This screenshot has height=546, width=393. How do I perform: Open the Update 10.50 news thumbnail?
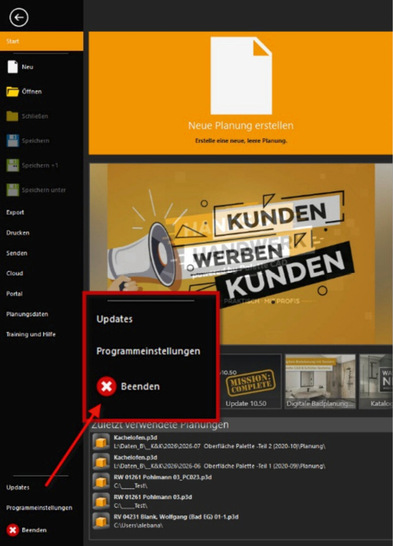[250, 381]
